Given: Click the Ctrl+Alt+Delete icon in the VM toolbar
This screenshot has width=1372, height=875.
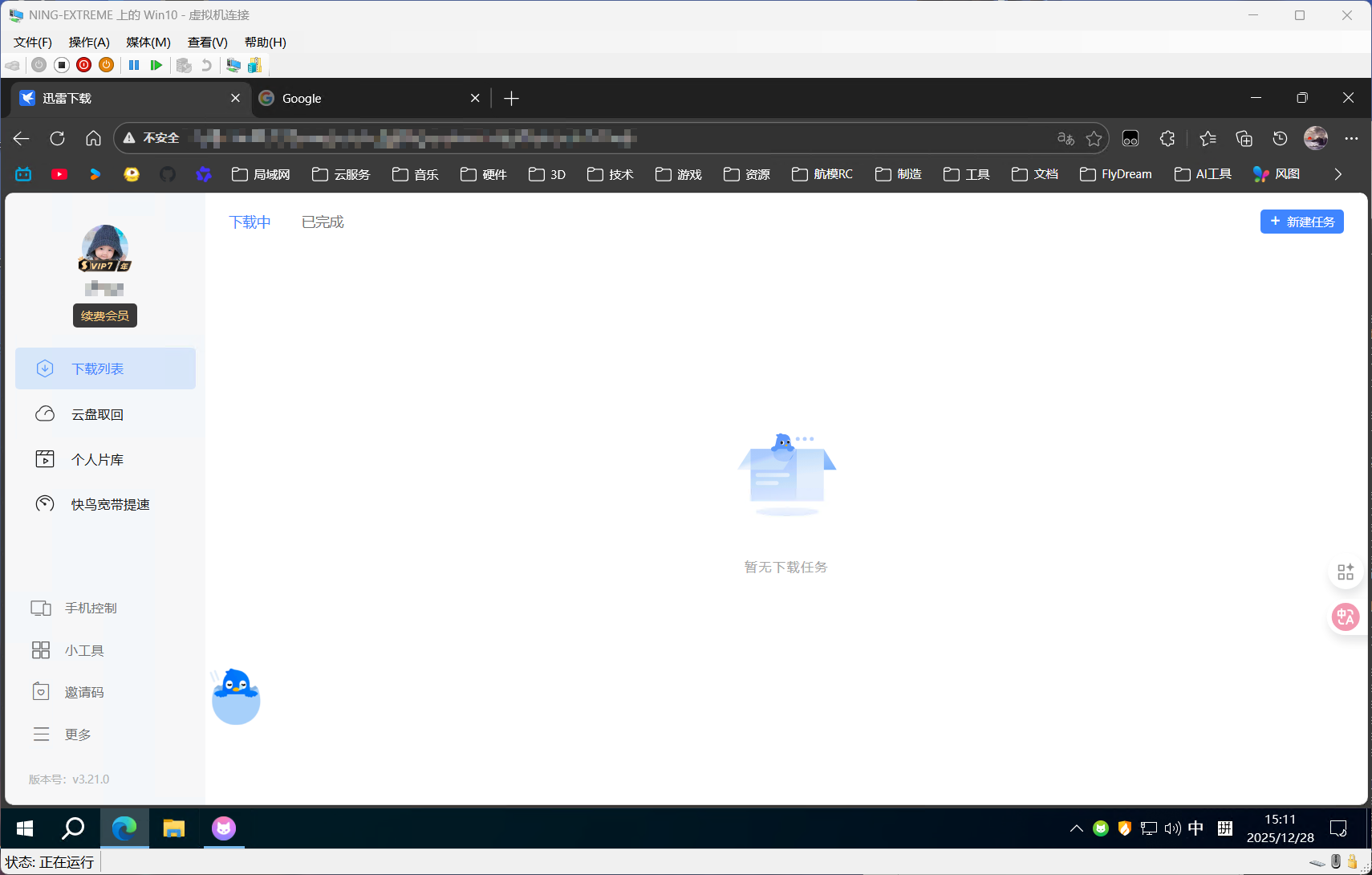Looking at the screenshot, I should (x=12, y=65).
